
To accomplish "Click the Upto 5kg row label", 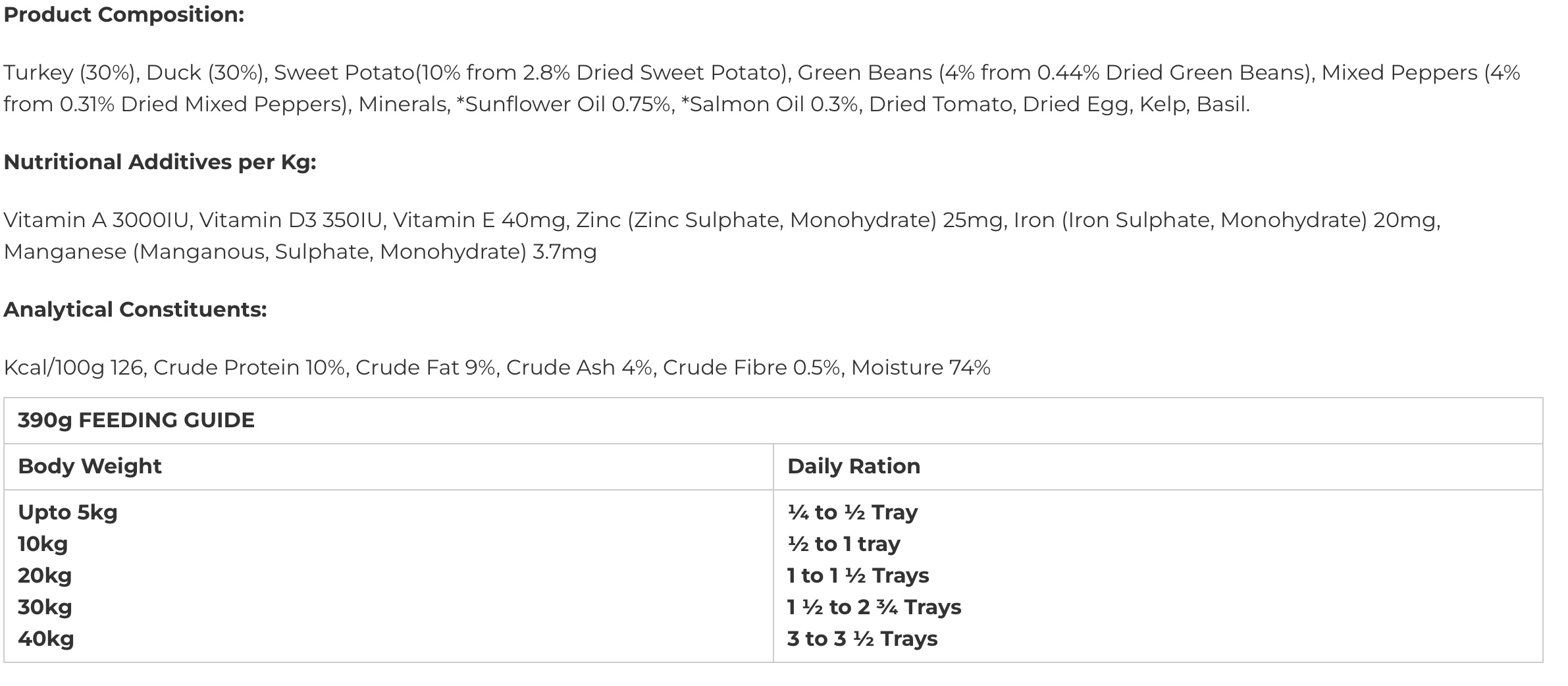I will (68, 512).
